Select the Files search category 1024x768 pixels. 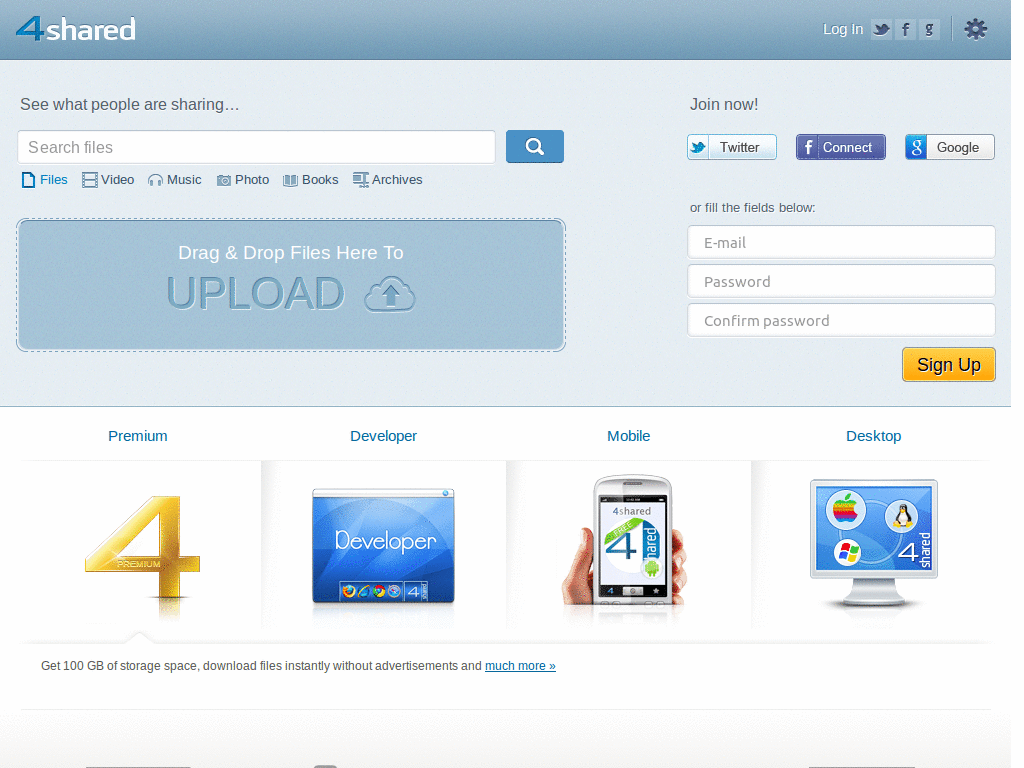[x=44, y=180]
